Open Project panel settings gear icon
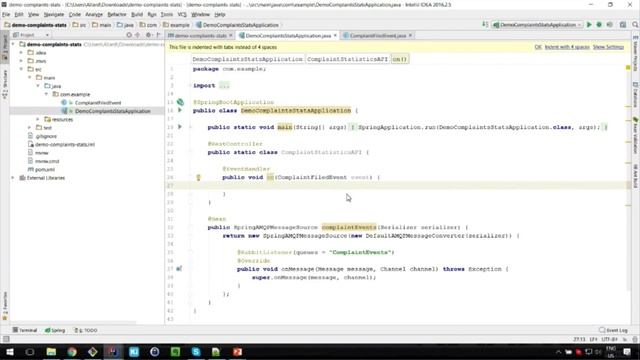 (149, 35)
